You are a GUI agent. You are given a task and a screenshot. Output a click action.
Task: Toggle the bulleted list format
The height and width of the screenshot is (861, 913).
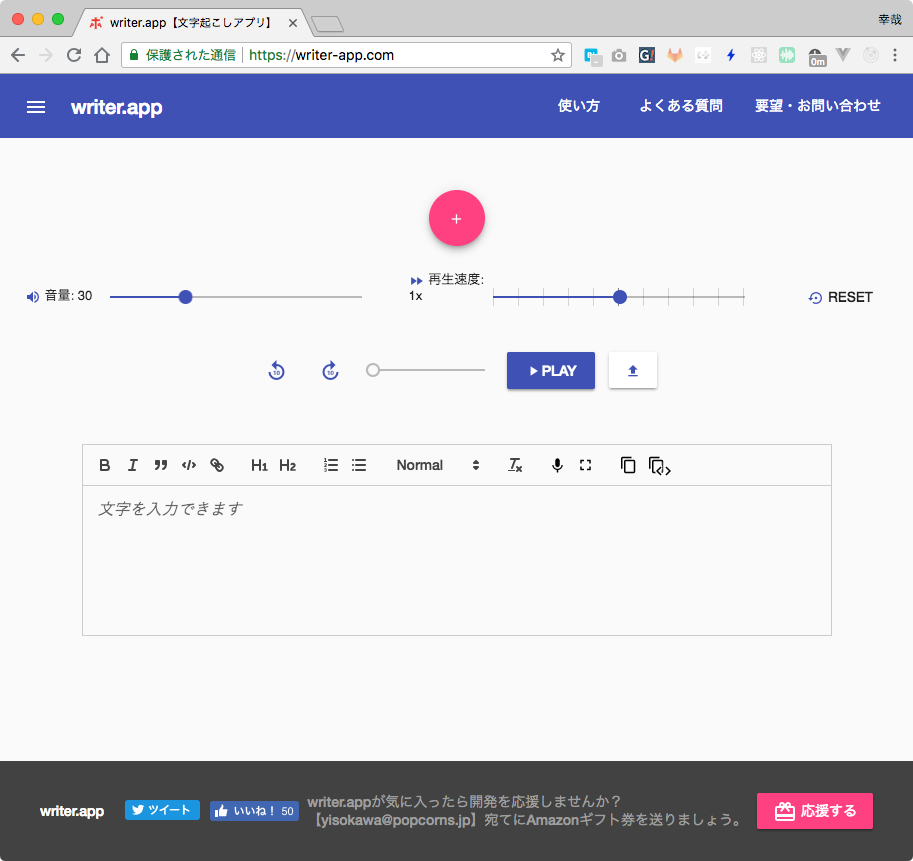[359, 465]
